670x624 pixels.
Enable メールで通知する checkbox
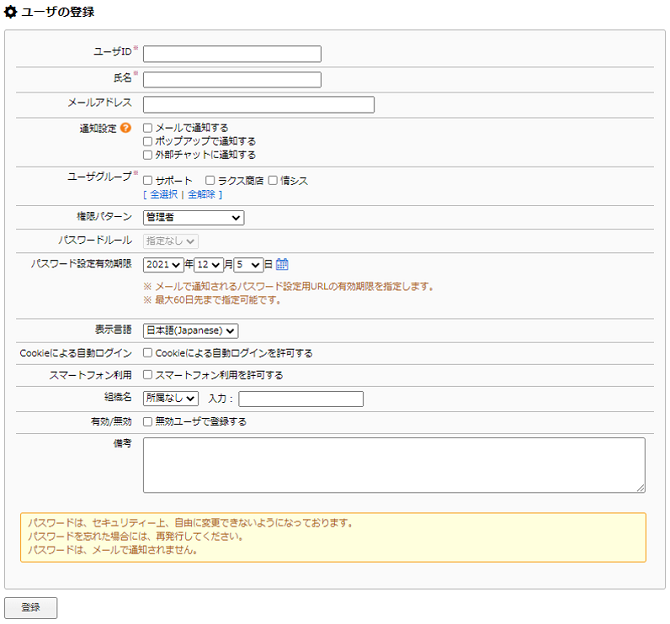(147, 128)
